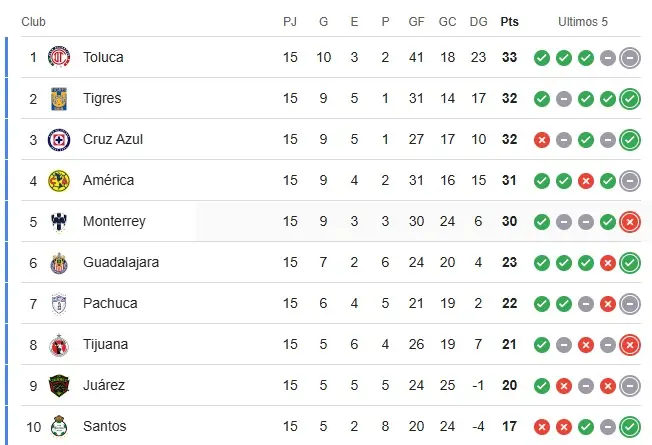
Task: Click the DG column header
Action: click(x=478, y=21)
